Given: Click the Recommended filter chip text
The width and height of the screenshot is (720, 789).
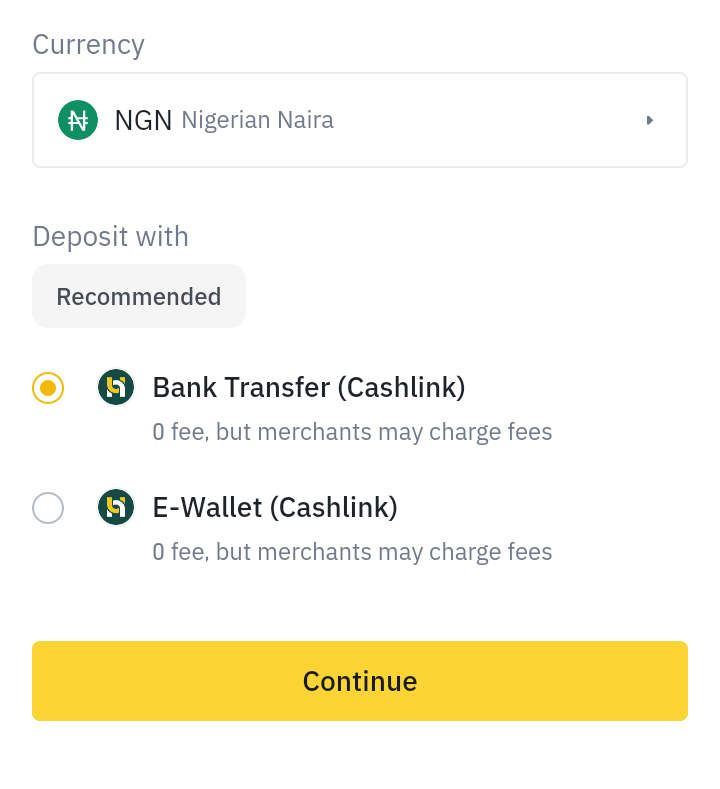Looking at the screenshot, I should click(139, 296).
